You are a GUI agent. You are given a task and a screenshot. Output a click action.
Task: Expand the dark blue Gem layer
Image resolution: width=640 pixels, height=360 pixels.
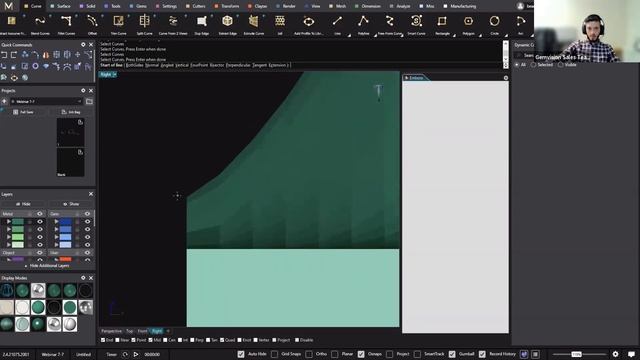tap(56, 221)
